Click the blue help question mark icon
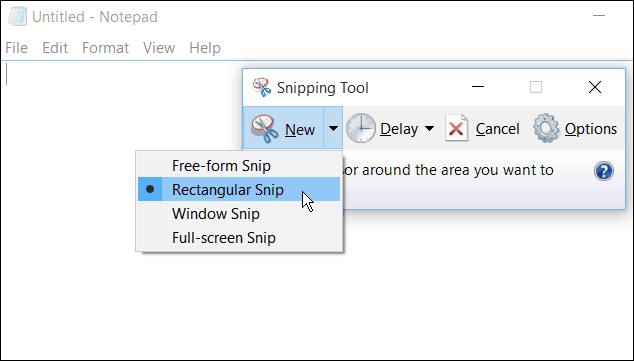 tap(604, 171)
